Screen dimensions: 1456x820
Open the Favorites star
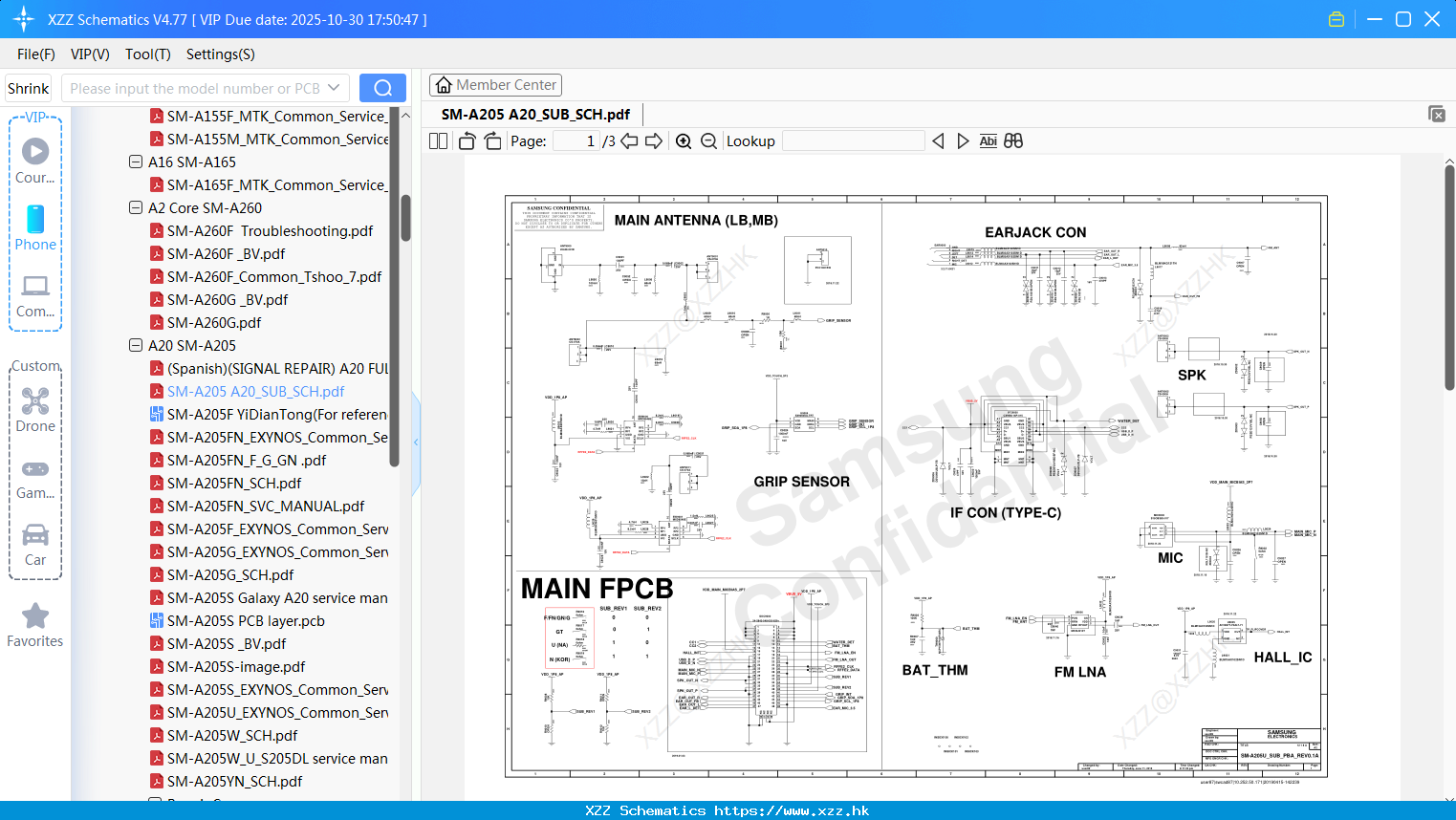pyautogui.click(x=35, y=625)
